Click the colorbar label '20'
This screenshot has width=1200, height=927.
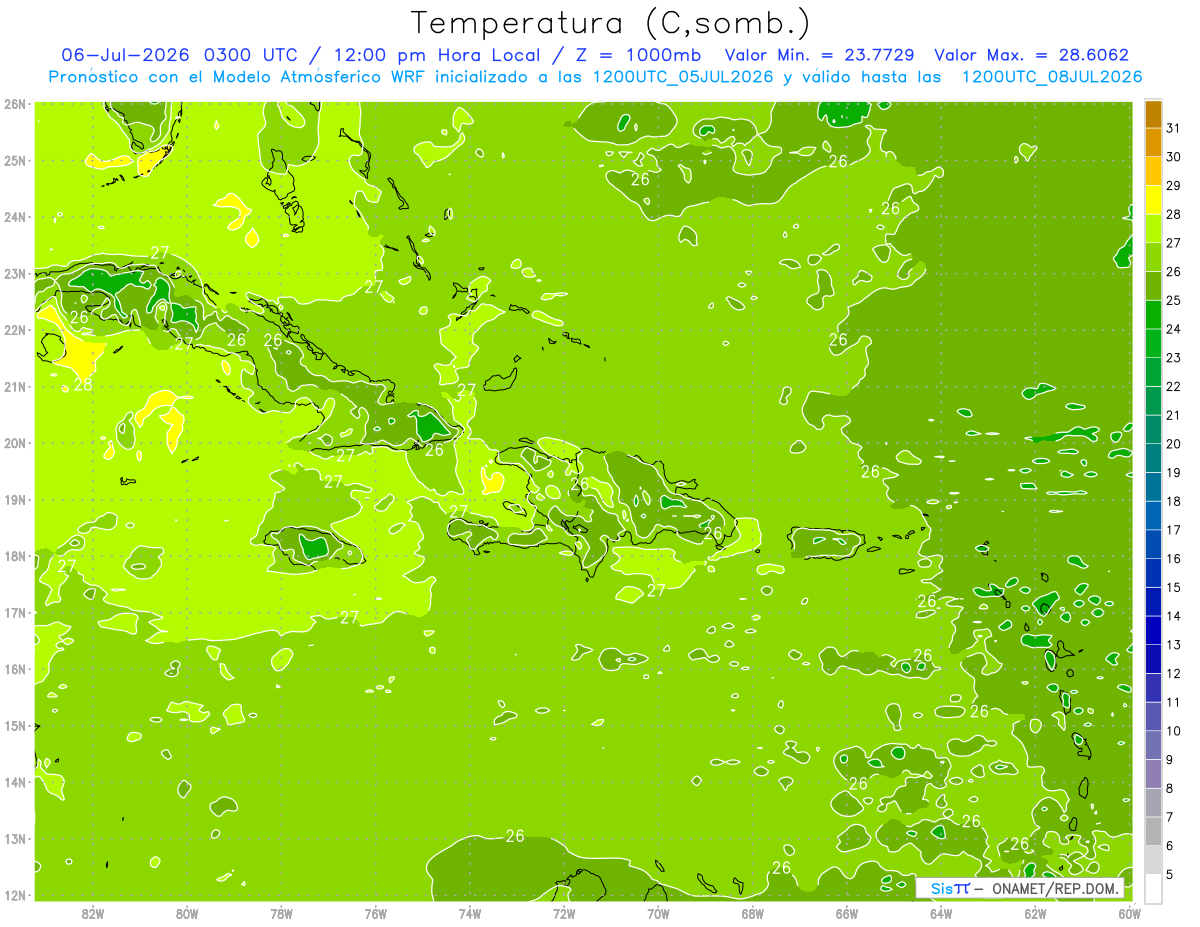coord(1174,444)
